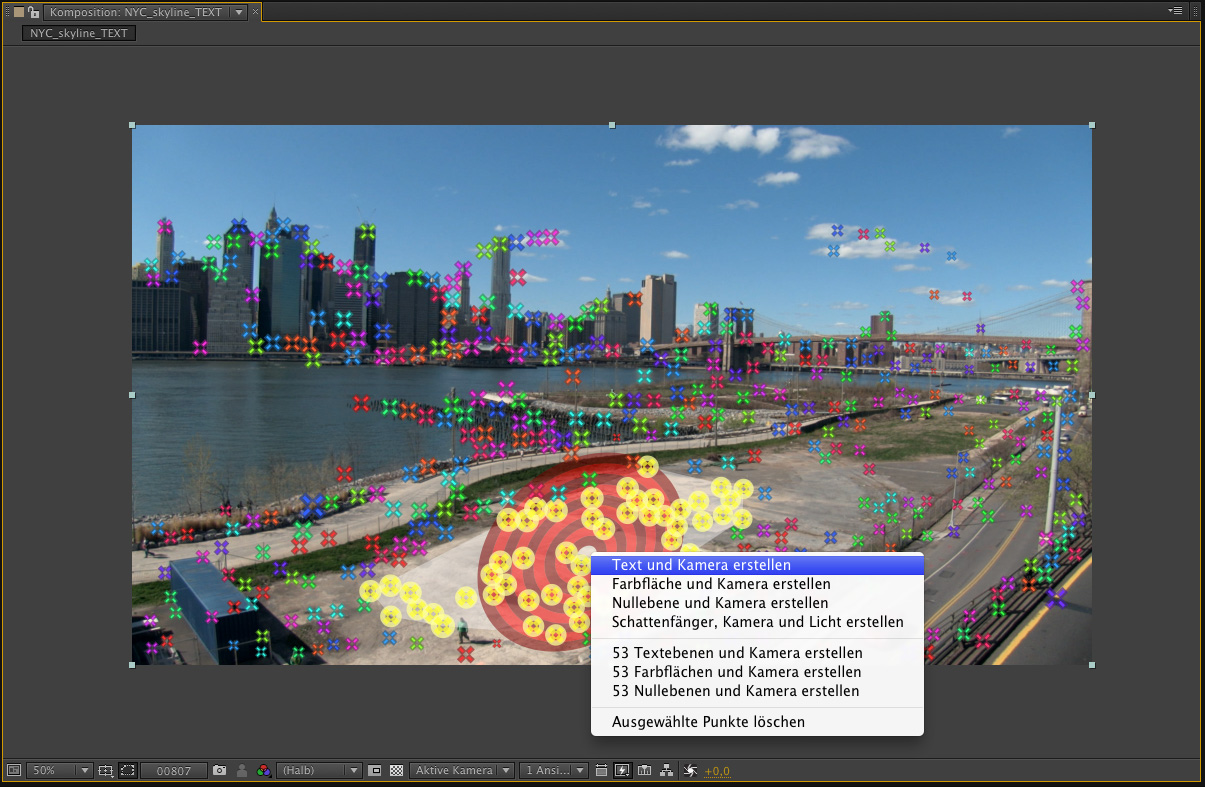
Task: Toggle mask and shape path visibility
Action: pos(128,771)
